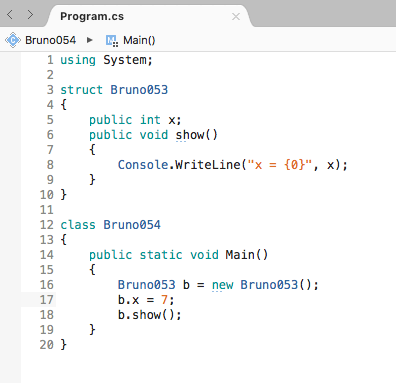Click the Bruno054 class icon in breadcrumb

click(x=13, y=40)
